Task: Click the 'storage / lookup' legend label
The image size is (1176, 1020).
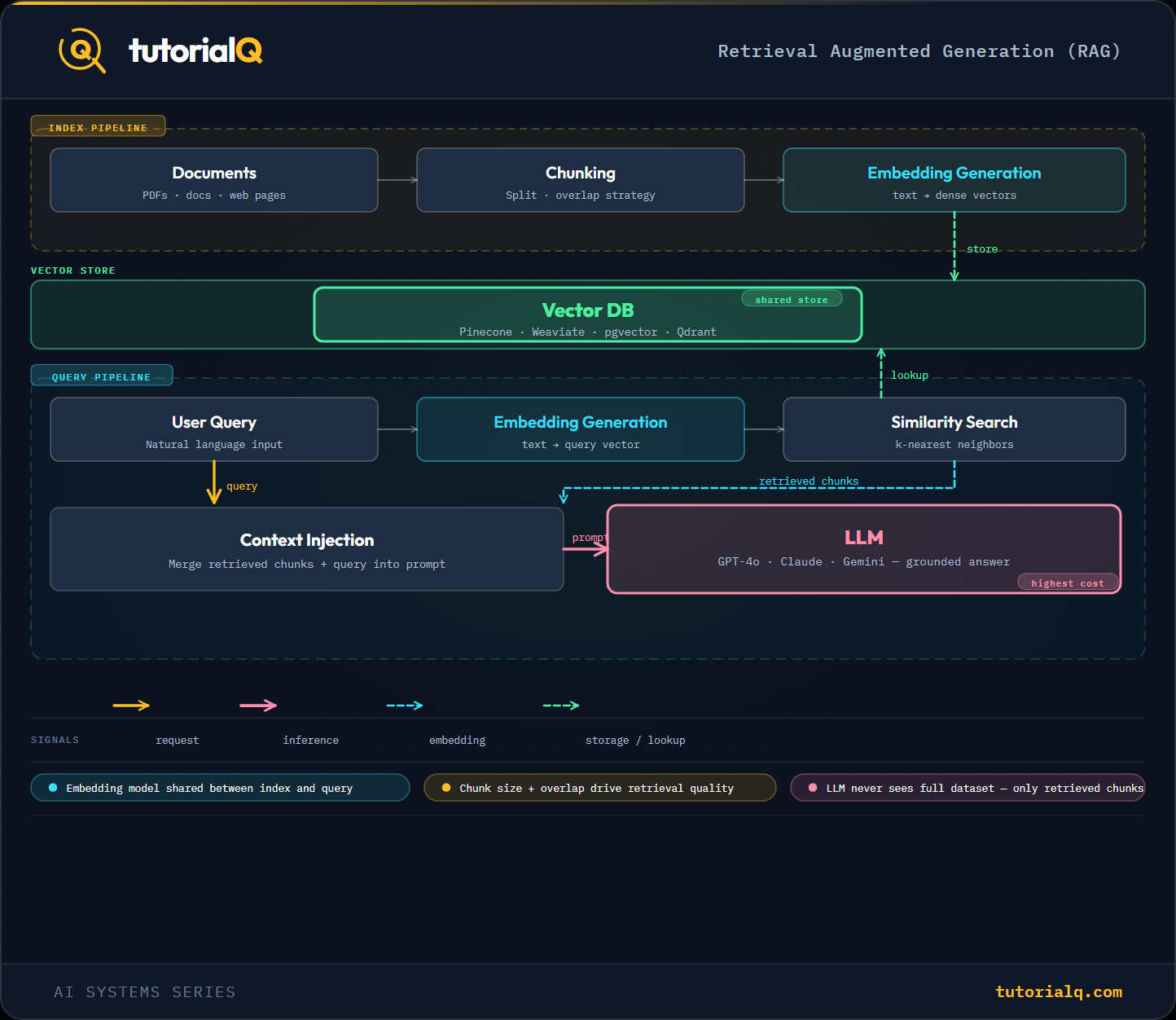Action: pos(635,741)
